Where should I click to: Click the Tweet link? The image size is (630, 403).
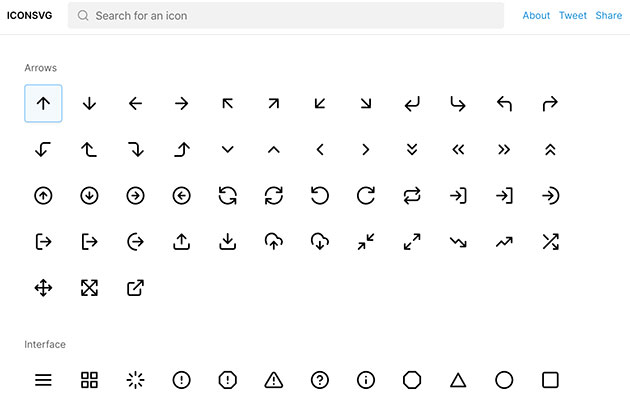(x=573, y=16)
